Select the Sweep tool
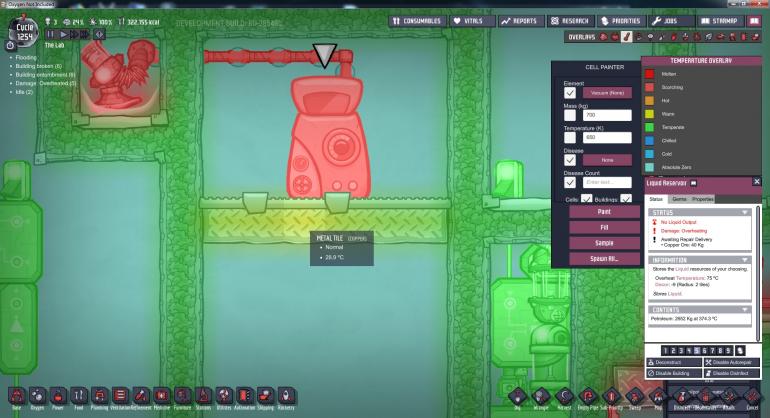 point(635,396)
